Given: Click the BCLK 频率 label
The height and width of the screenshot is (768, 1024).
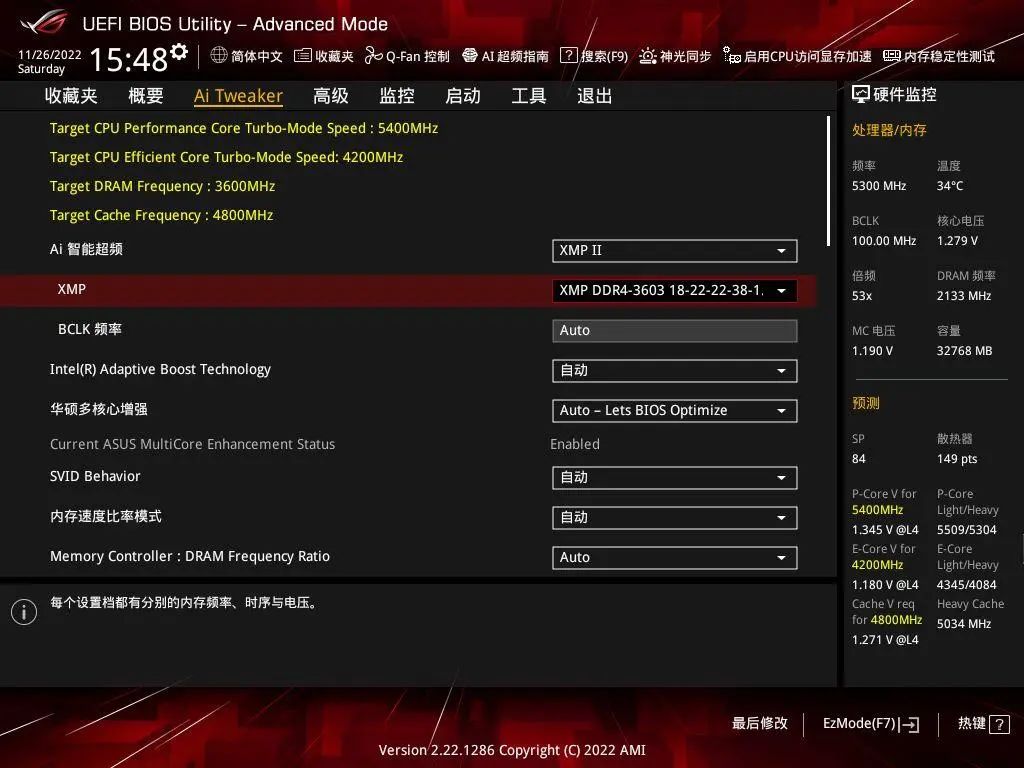Looking at the screenshot, I should [x=90, y=329].
